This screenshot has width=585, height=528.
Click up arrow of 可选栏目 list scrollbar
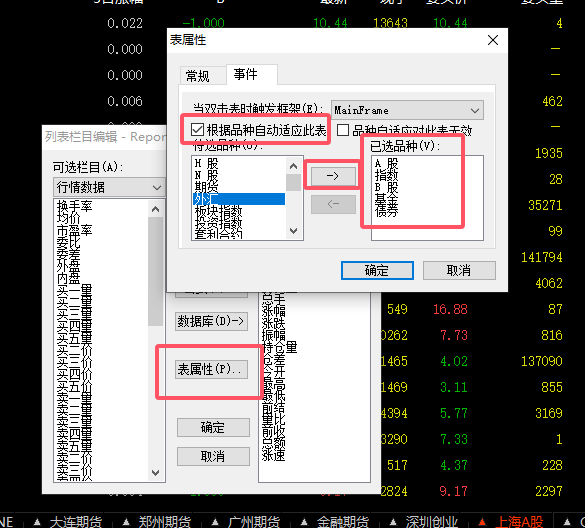coord(156,209)
